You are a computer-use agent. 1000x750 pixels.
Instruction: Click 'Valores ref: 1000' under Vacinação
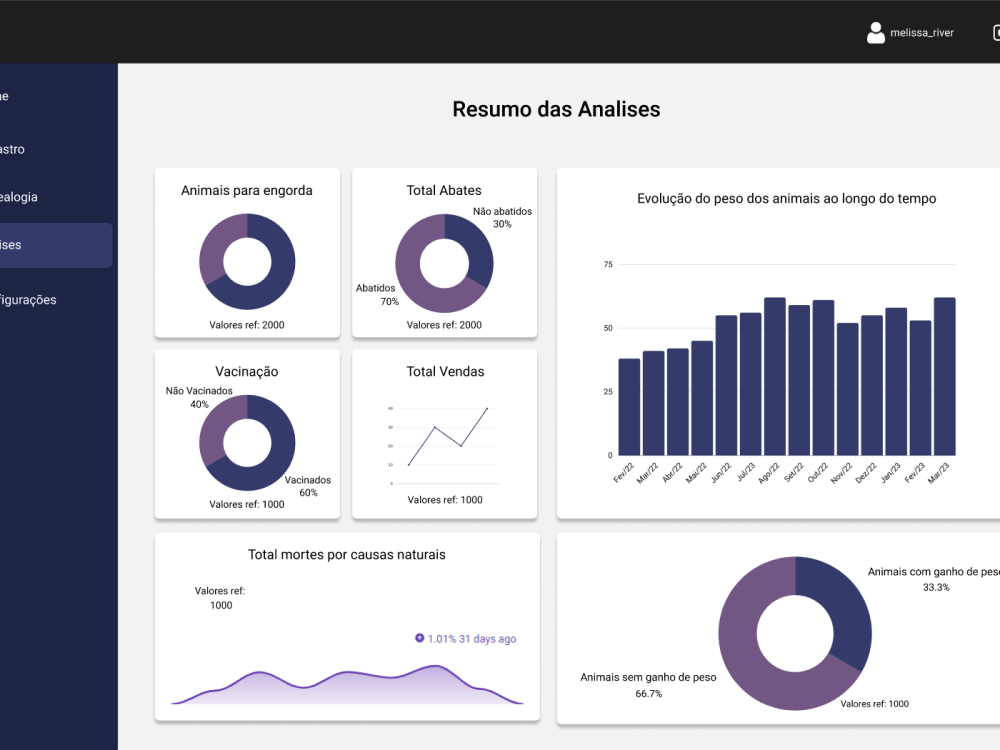point(247,504)
